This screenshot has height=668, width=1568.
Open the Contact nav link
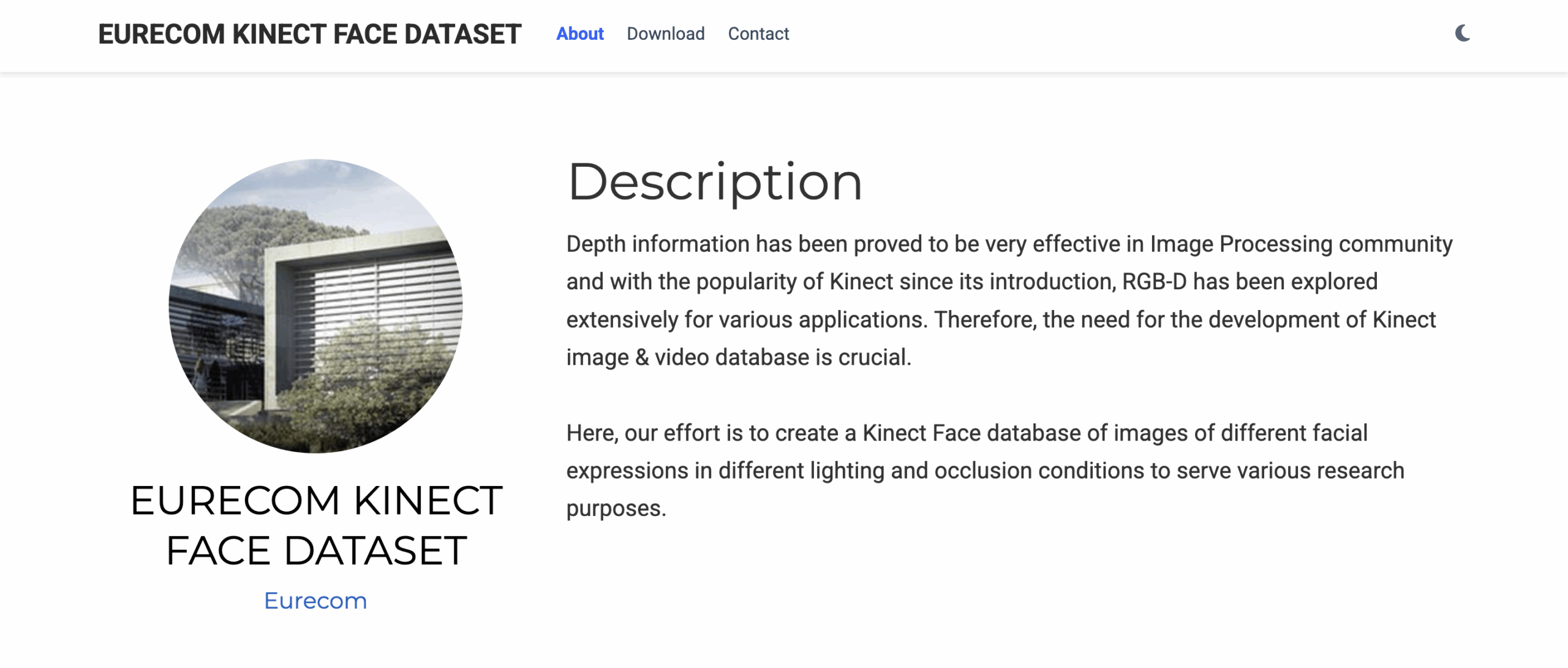[x=758, y=34]
